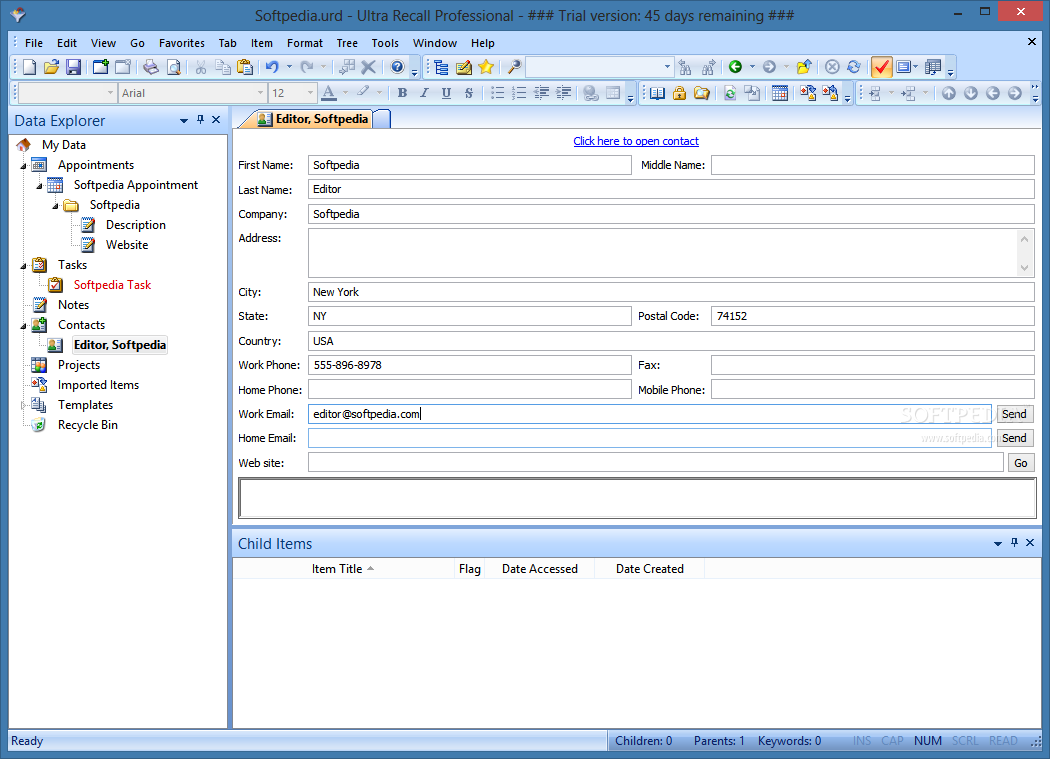Click the Address field scrollbar down arrow
Screen dimensions: 1050x759
[1024, 268]
